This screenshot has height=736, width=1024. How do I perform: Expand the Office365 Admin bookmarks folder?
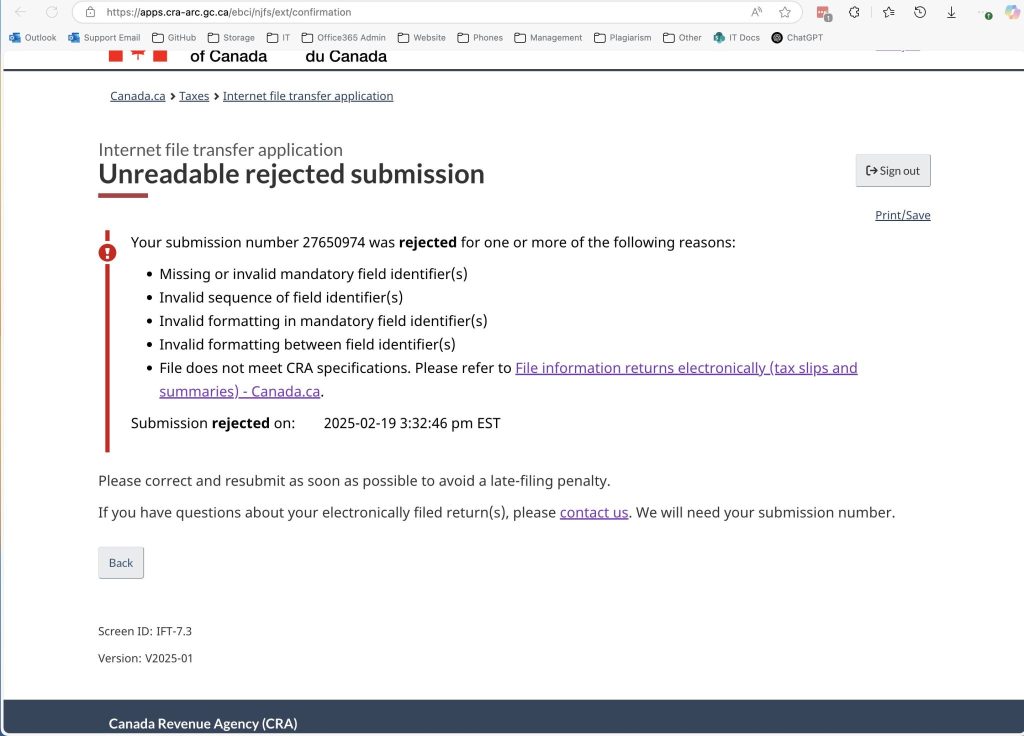coord(344,38)
